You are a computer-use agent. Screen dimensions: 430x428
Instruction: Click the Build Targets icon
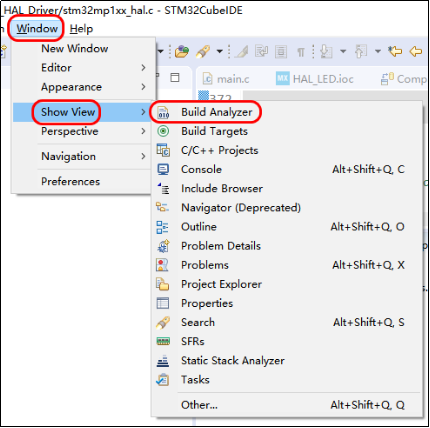click(163, 131)
